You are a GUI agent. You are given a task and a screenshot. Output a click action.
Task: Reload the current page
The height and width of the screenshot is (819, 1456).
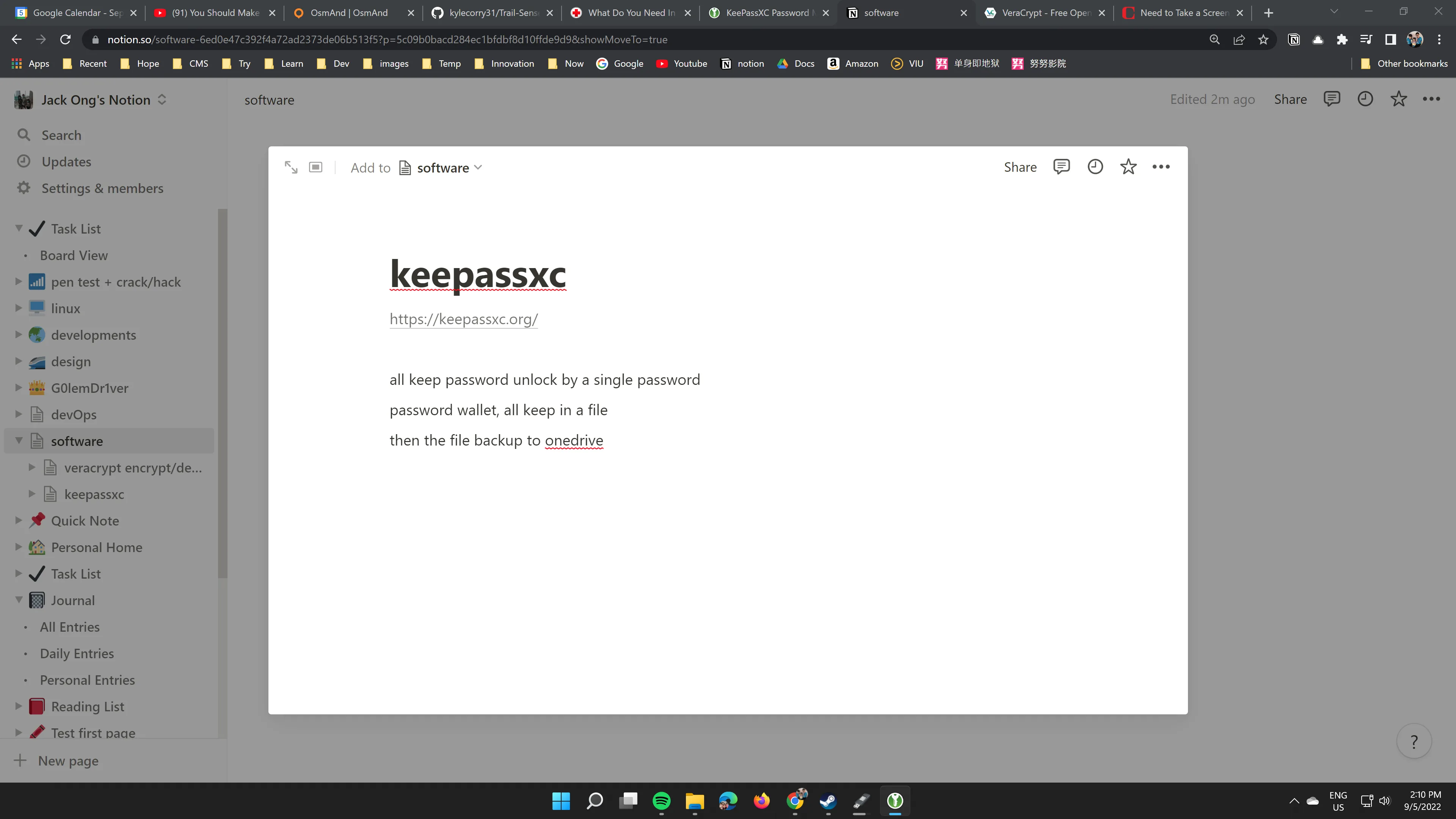(66, 39)
